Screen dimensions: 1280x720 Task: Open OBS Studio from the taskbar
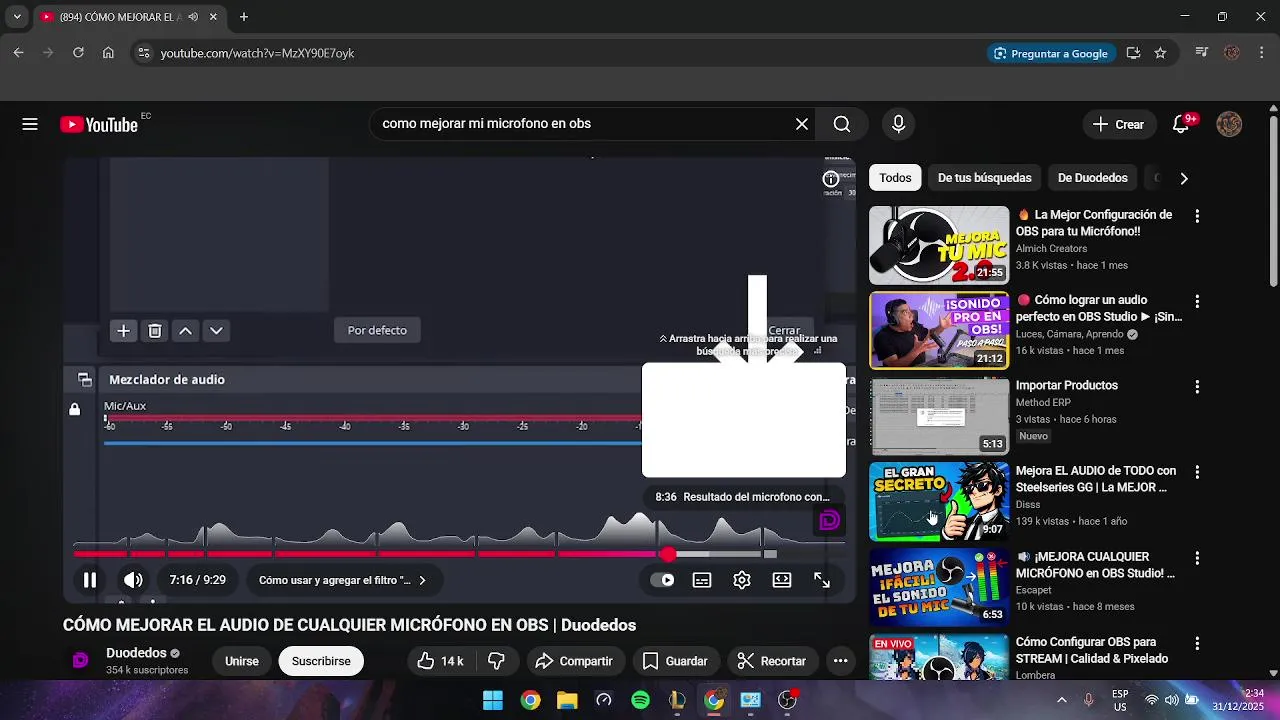pos(787,700)
